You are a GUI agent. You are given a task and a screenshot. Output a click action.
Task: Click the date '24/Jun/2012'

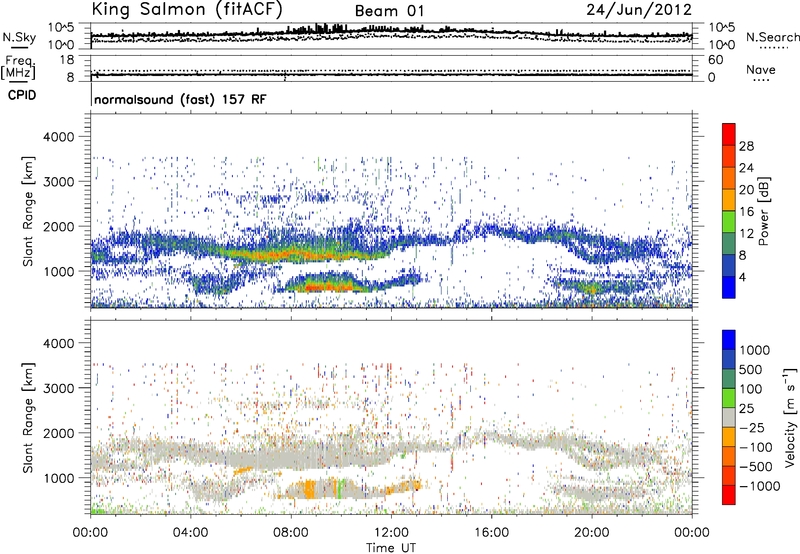pos(639,10)
